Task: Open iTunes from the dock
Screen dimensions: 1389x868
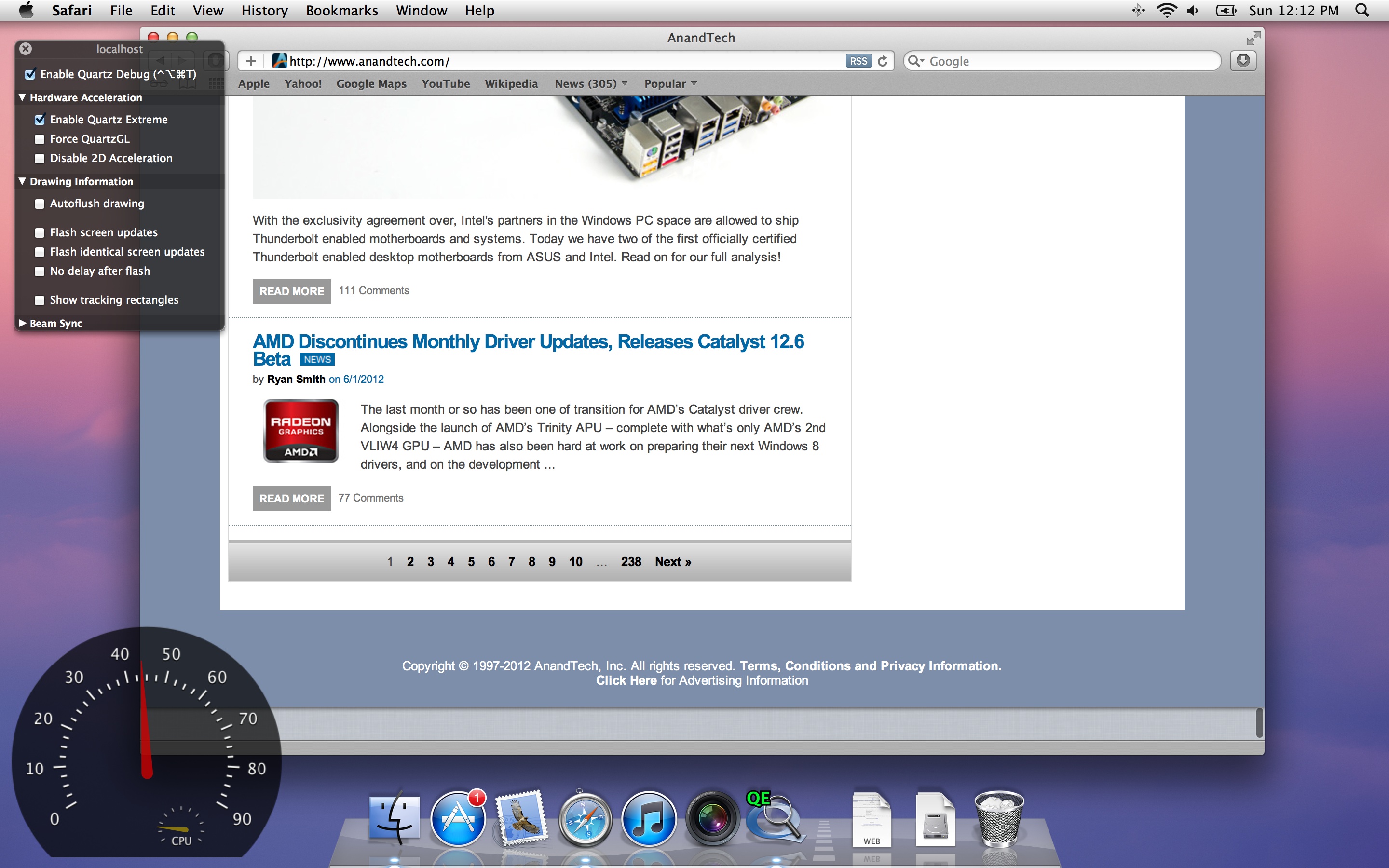Action: tap(649, 819)
